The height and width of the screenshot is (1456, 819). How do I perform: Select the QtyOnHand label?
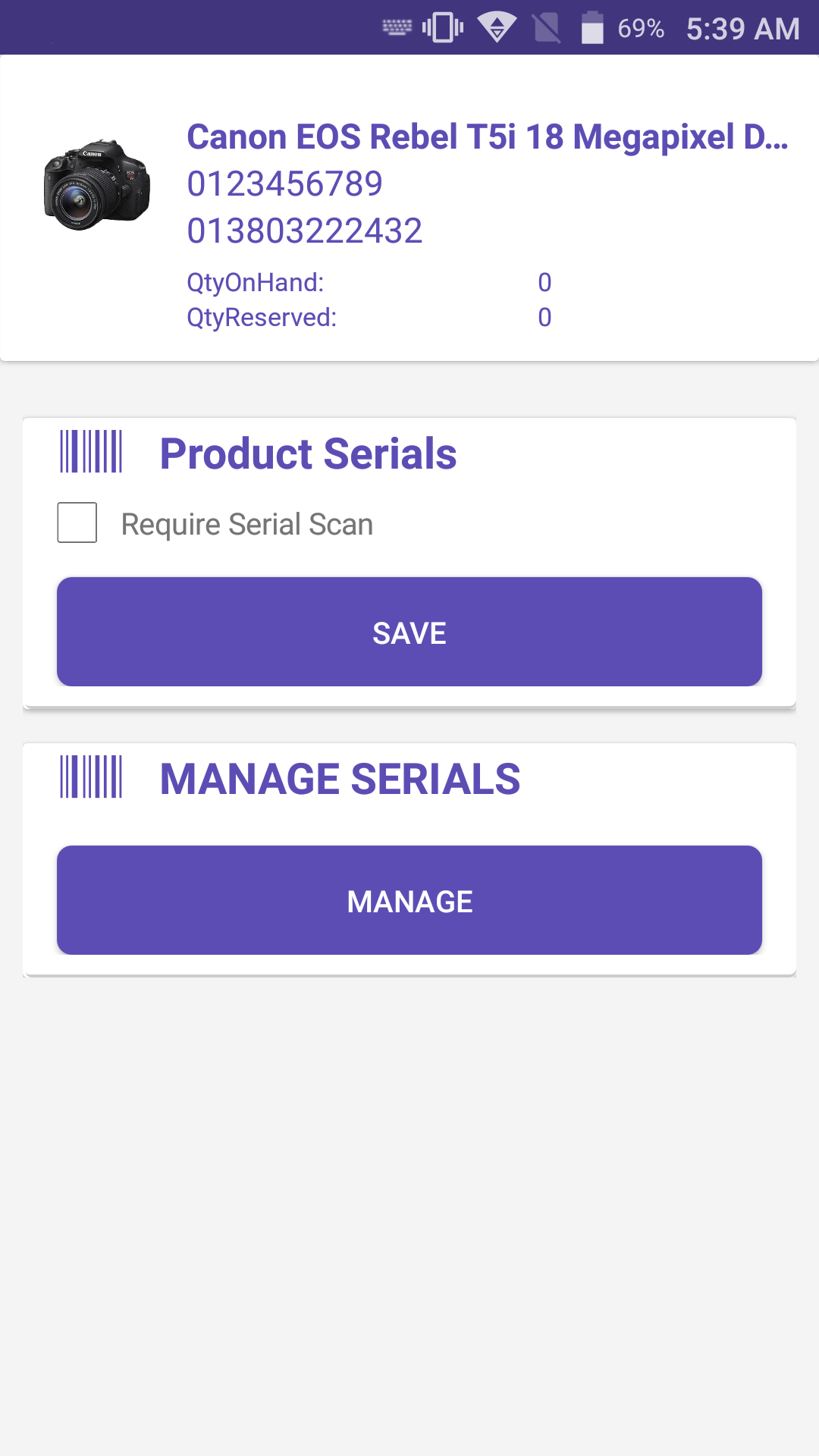click(256, 282)
